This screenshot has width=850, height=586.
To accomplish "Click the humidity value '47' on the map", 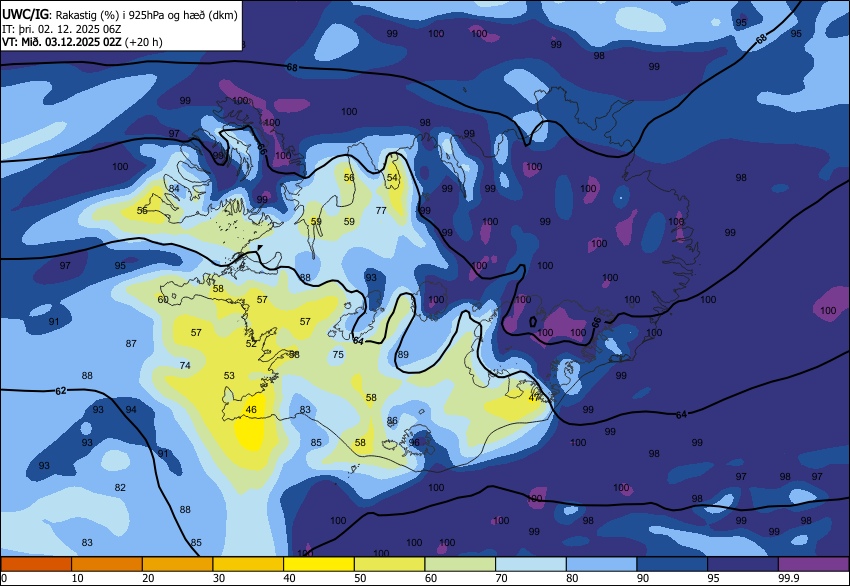I will pos(534,397).
